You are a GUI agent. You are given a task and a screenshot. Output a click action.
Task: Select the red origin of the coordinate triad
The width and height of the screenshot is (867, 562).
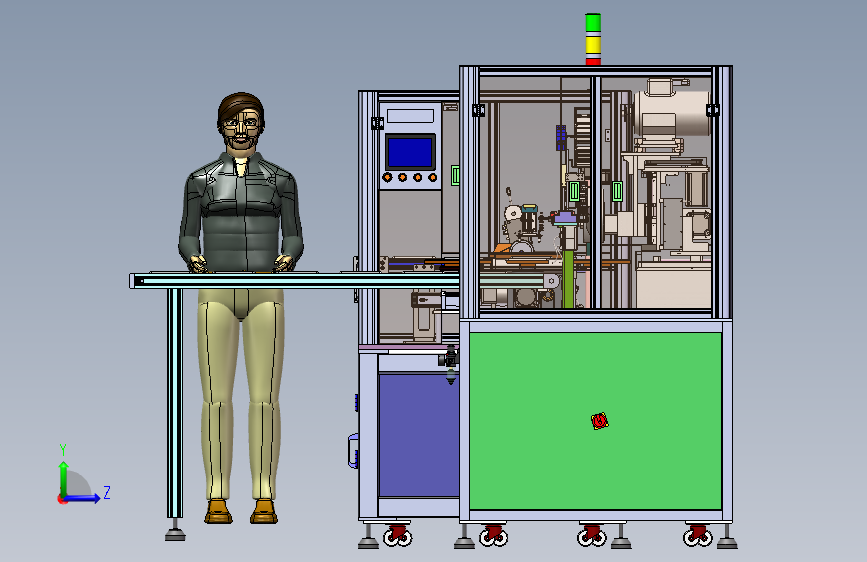pos(62,499)
